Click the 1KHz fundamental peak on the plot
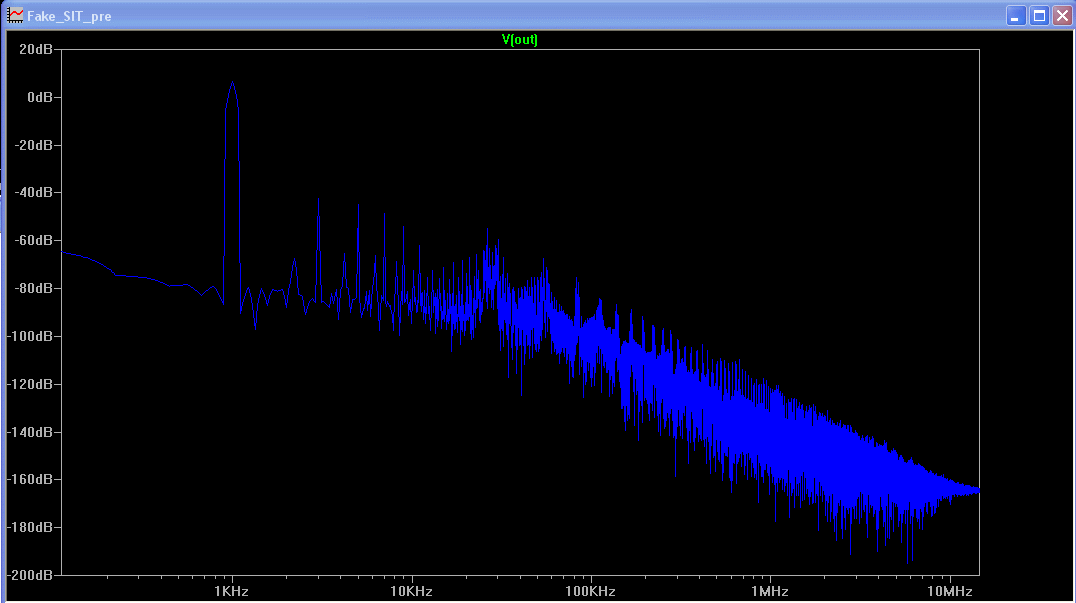The image size is (1076, 603). (233, 84)
